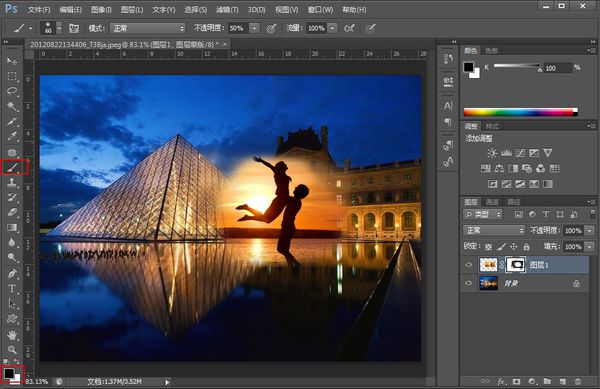Select the Magic Wand tool
This screenshot has width=600, height=389.
[12, 106]
